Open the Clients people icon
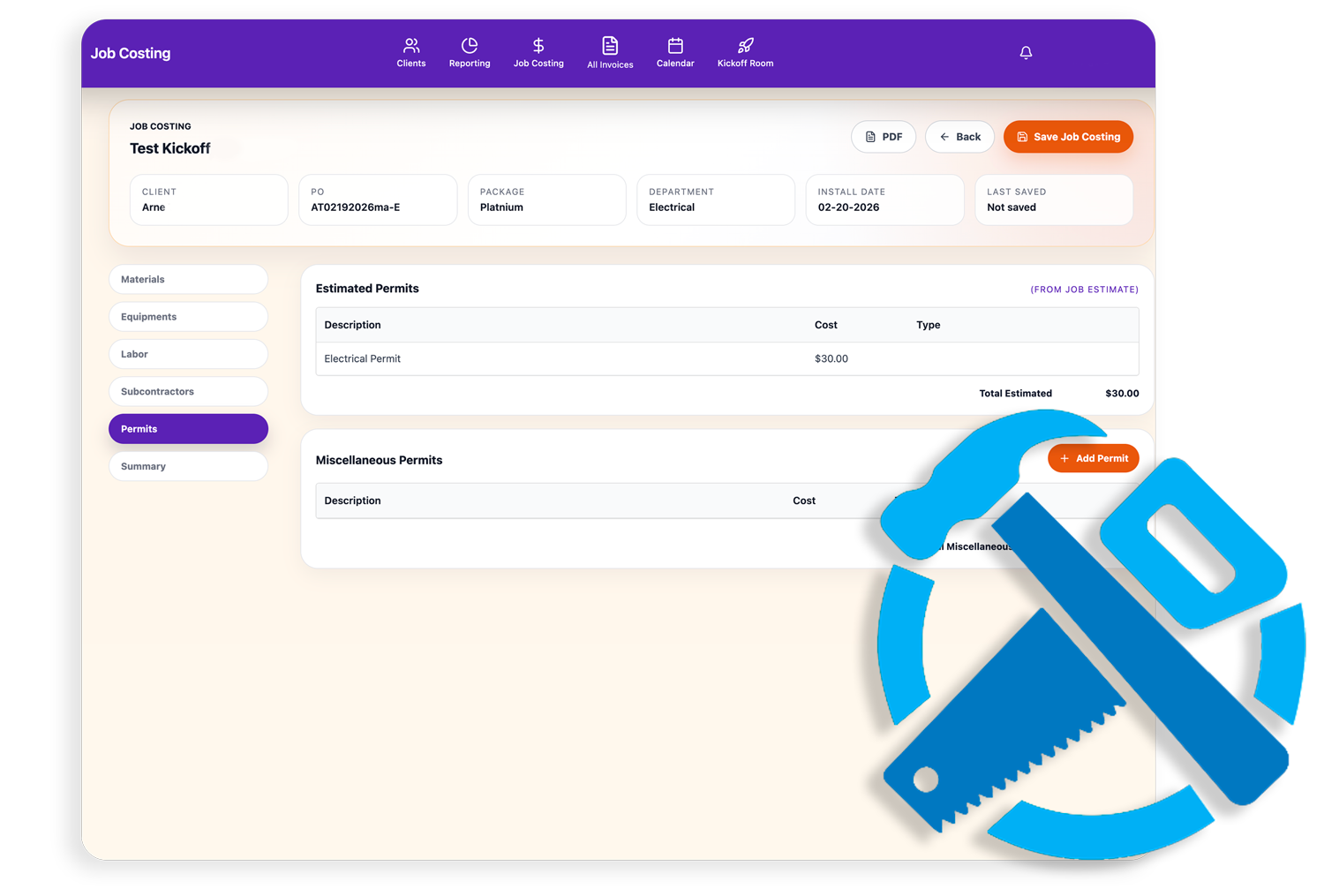Screen dimensions: 1324x896 tap(411, 46)
